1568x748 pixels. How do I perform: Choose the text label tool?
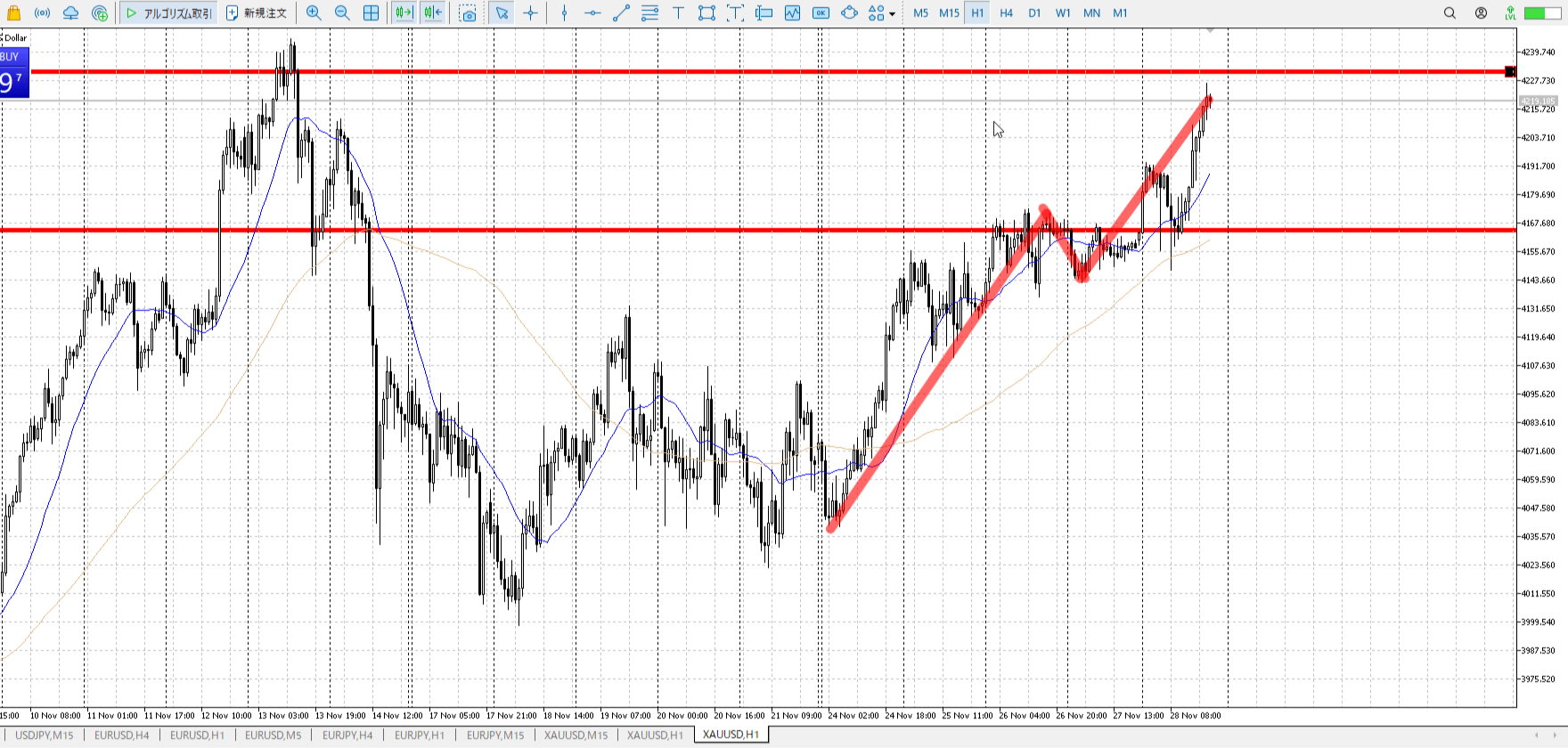click(678, 13)
